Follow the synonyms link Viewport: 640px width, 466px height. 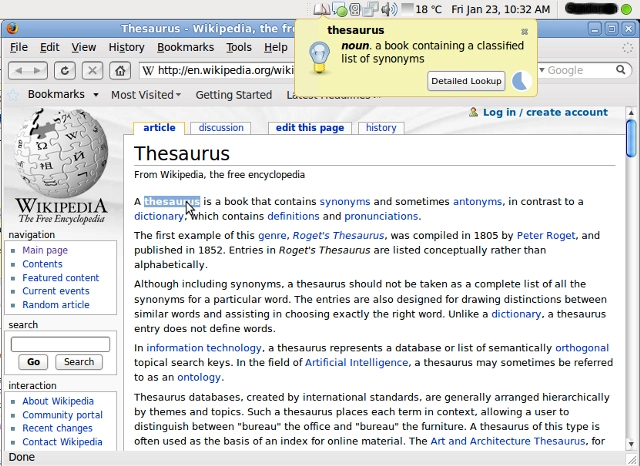[345, 202]
